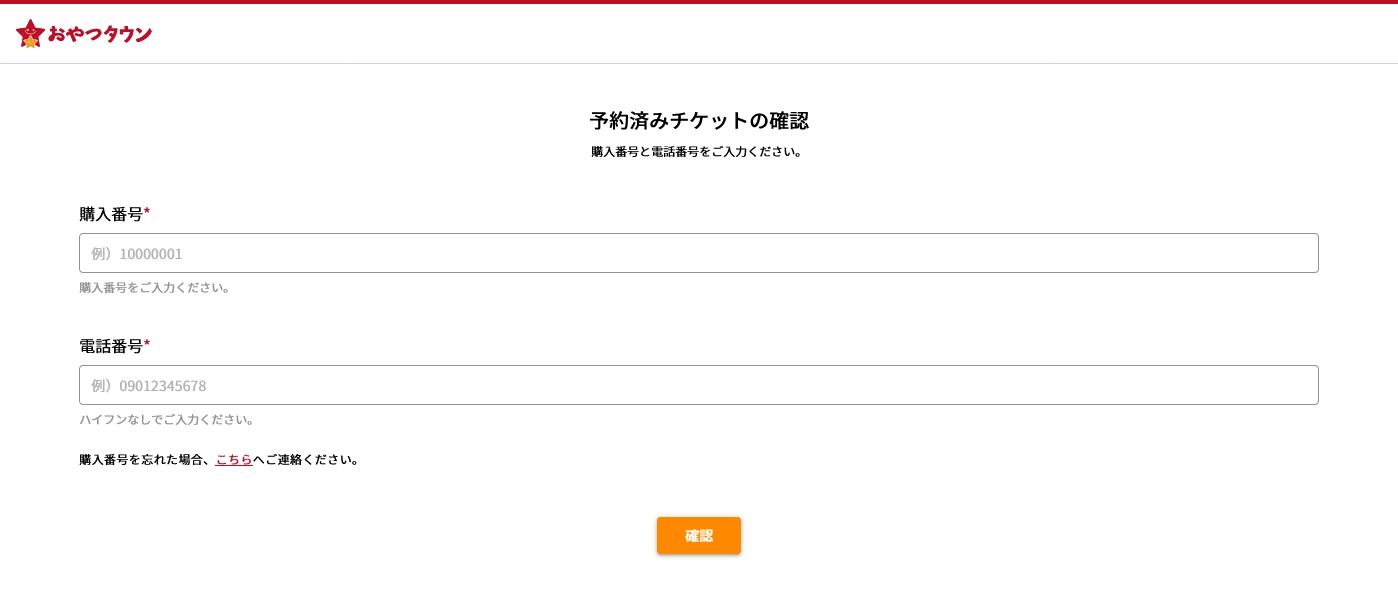Focus the 購入番号 input field

click(699, 253)
